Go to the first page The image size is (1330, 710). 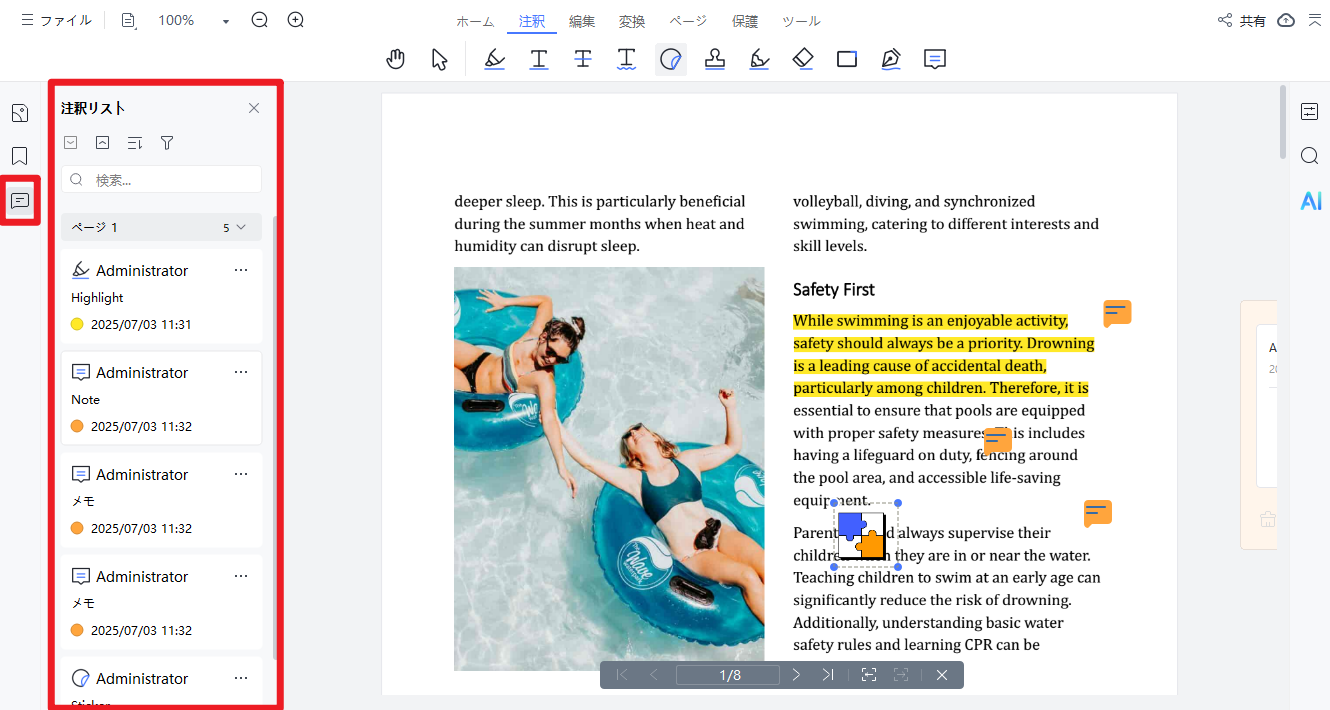[622, 675]
